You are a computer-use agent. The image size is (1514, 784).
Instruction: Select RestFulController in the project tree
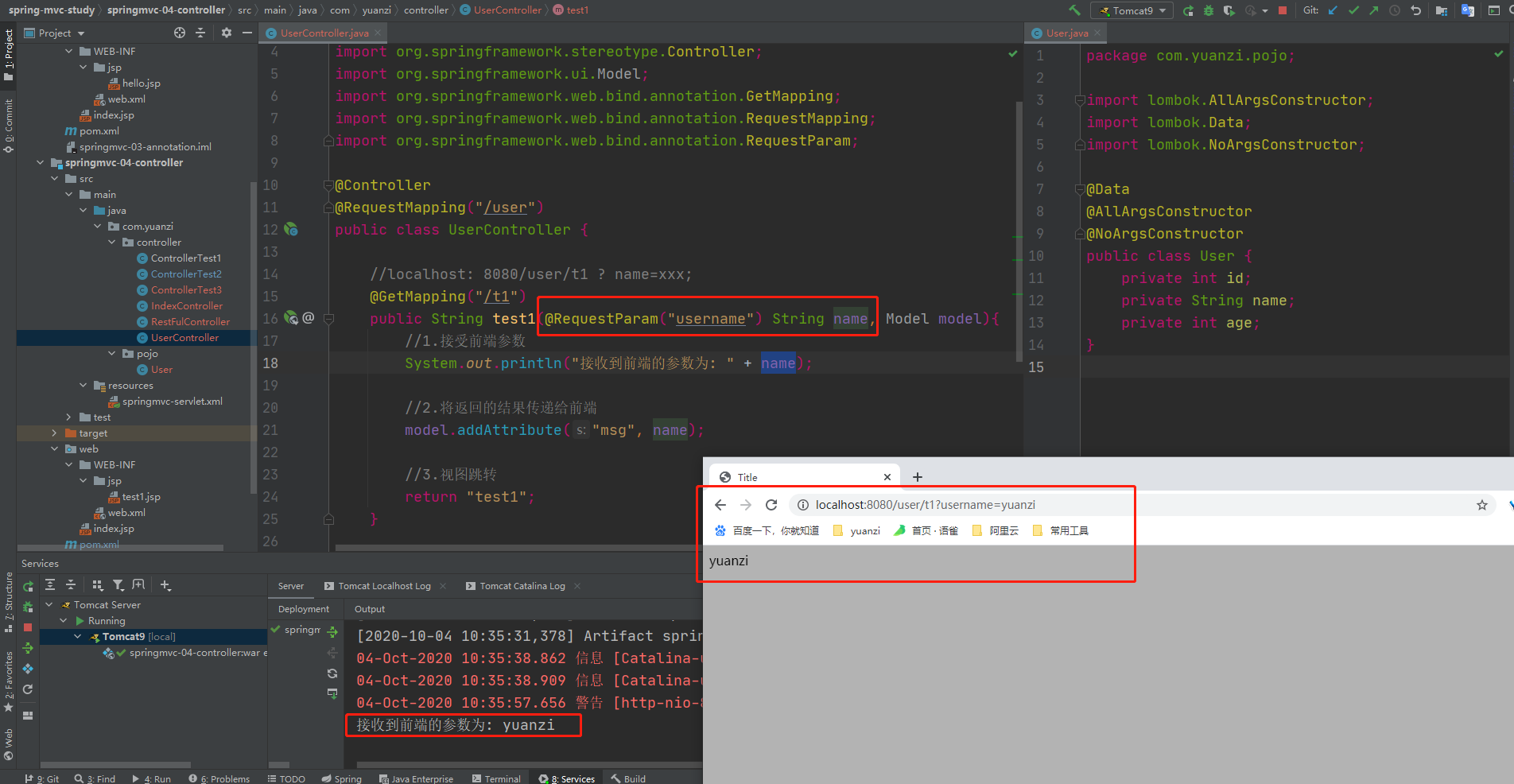190,322
